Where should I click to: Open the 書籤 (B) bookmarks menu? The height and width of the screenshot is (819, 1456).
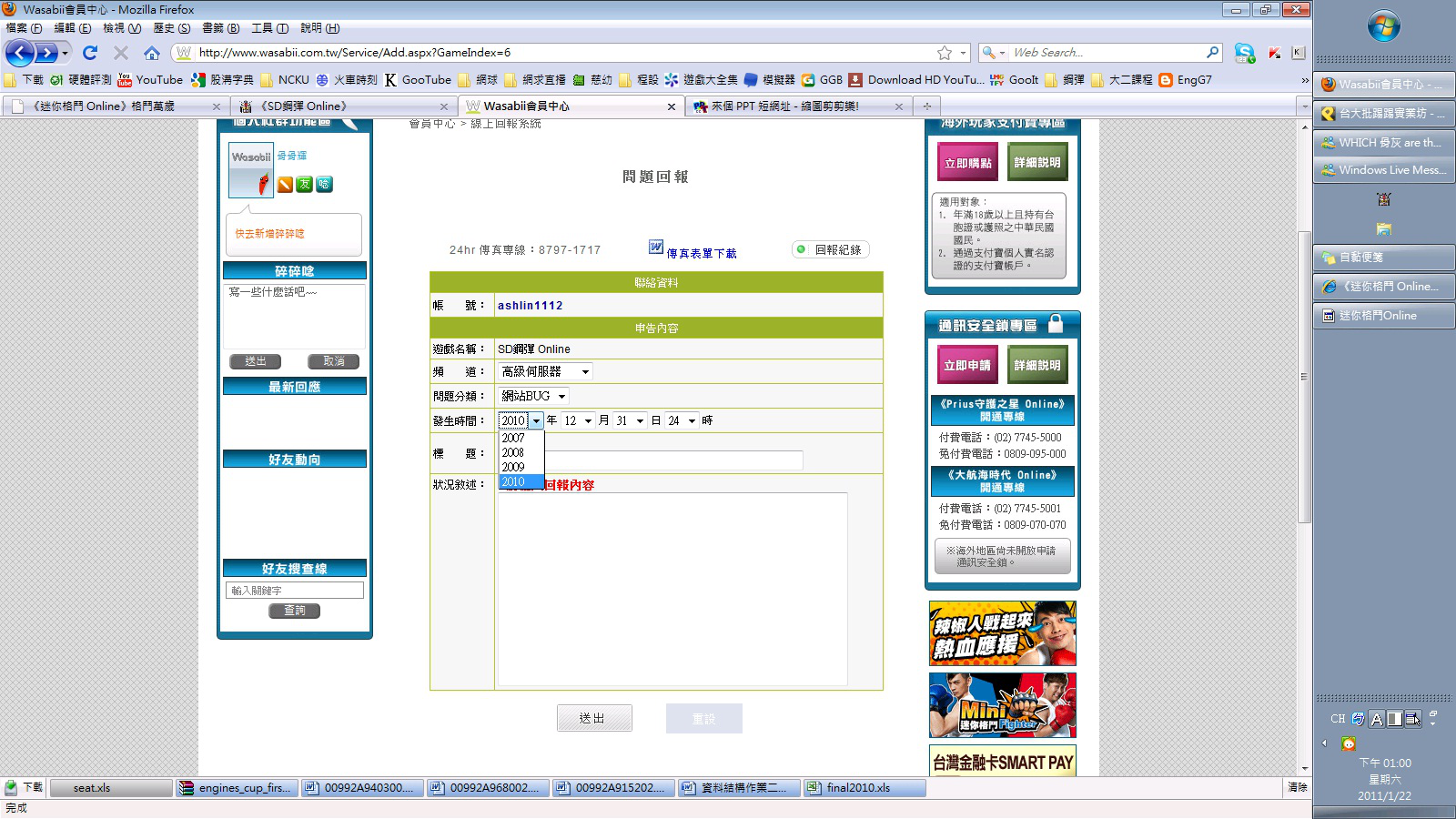click(221, 28)
